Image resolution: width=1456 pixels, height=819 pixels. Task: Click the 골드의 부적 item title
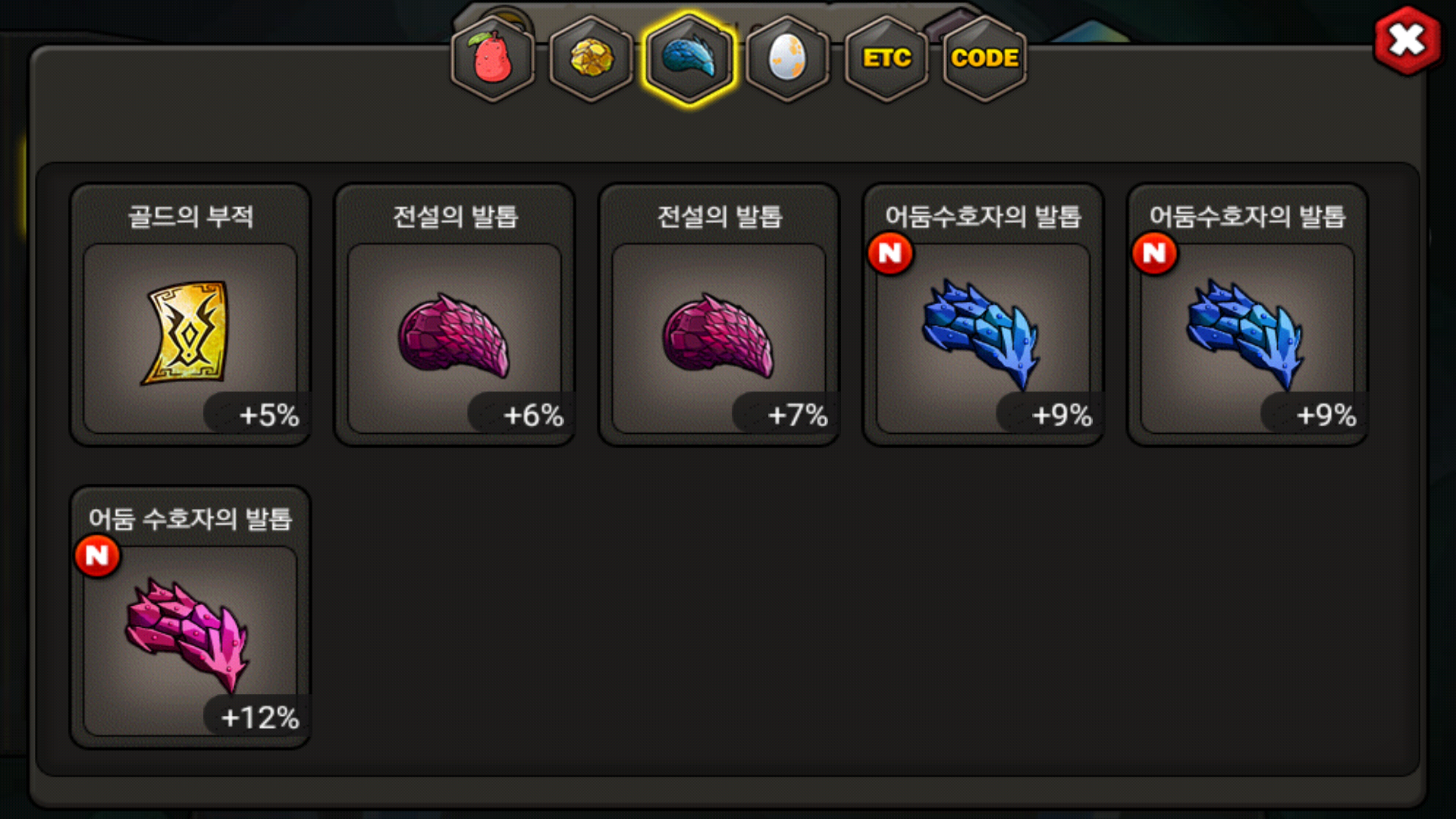coord(190,217)
